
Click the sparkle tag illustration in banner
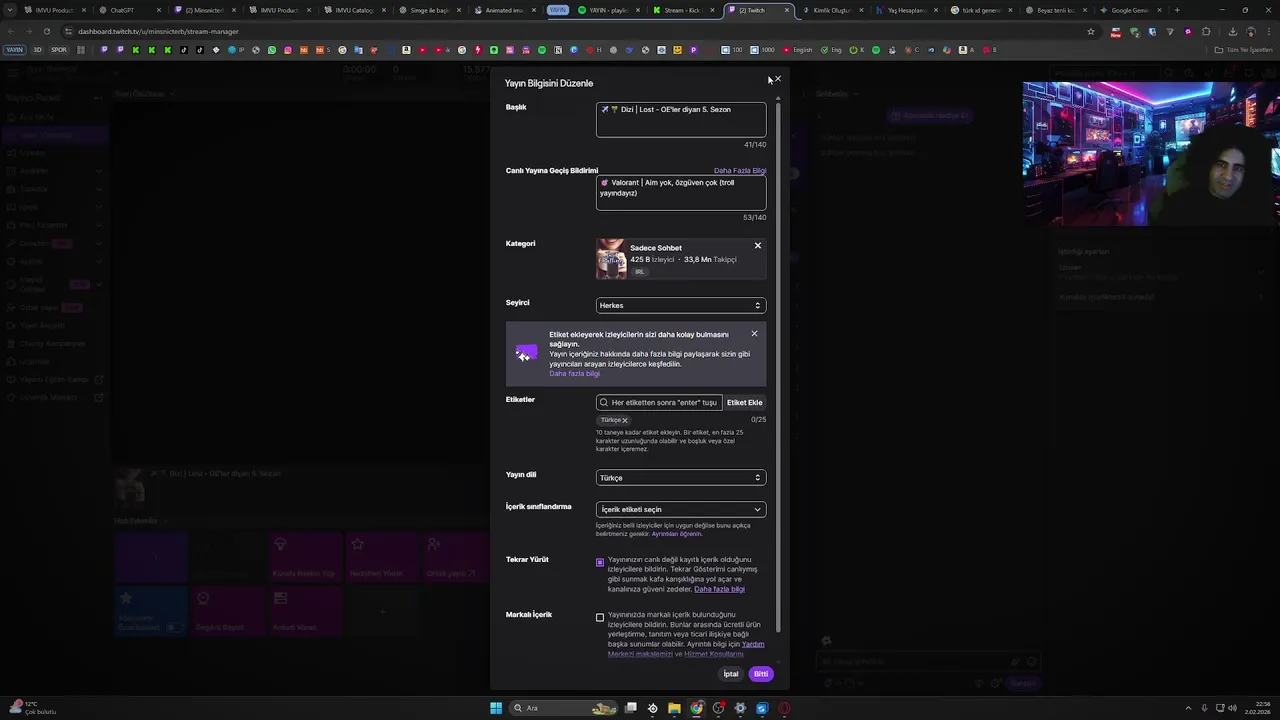click(526, 353)
